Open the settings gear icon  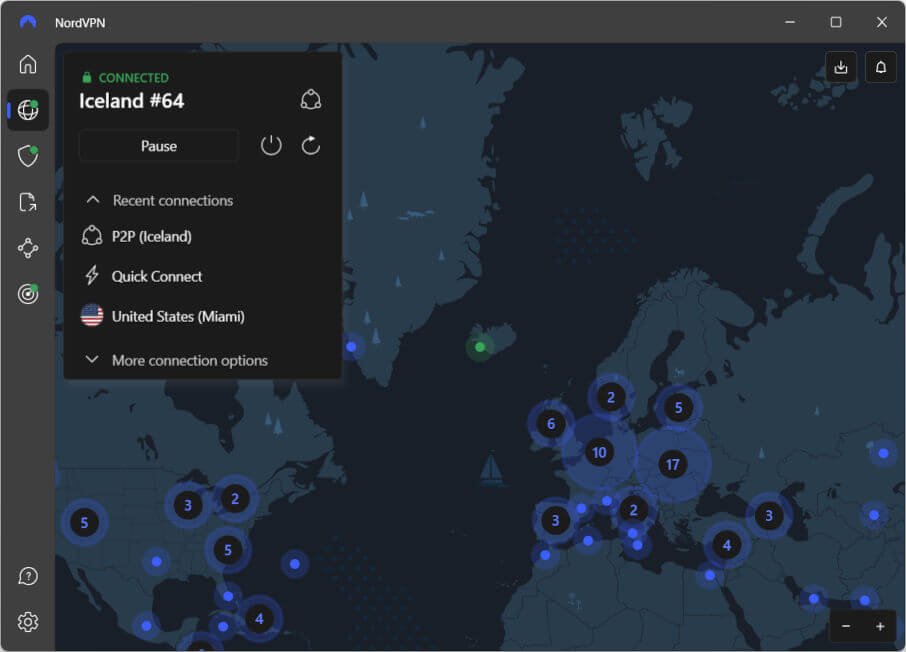pos(28,622)
